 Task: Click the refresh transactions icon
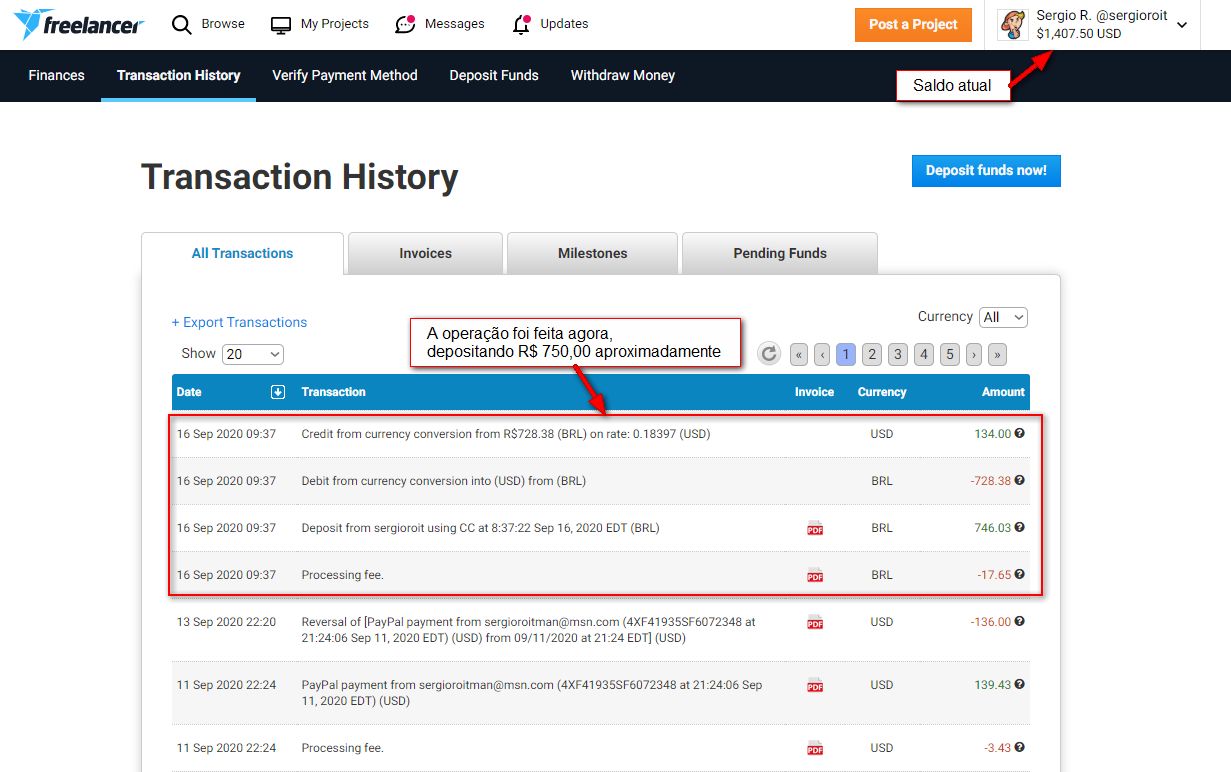(x=769, y=354)
